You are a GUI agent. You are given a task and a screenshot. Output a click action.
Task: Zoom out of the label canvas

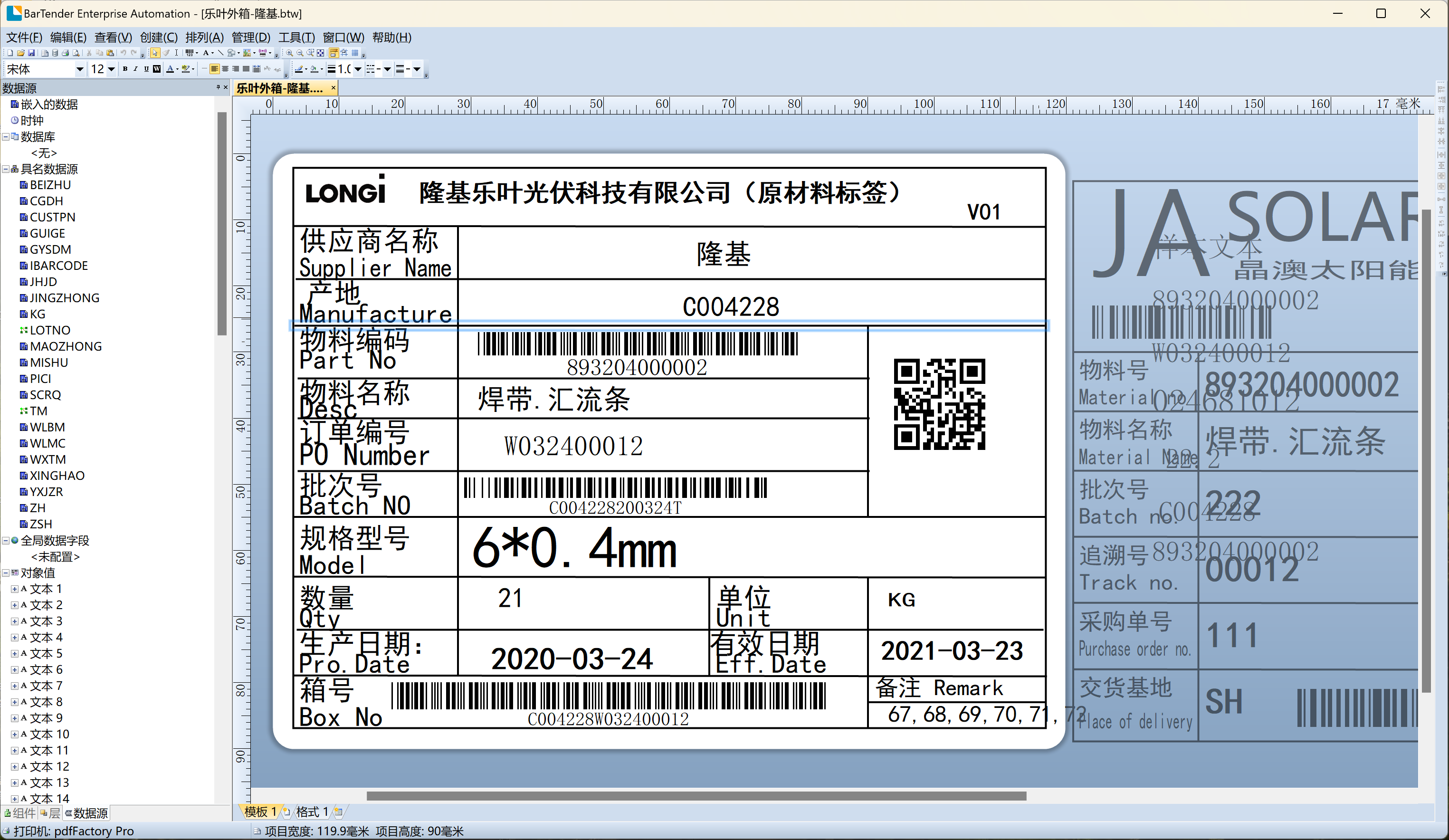pyautogui.click(x=300, y=53)
